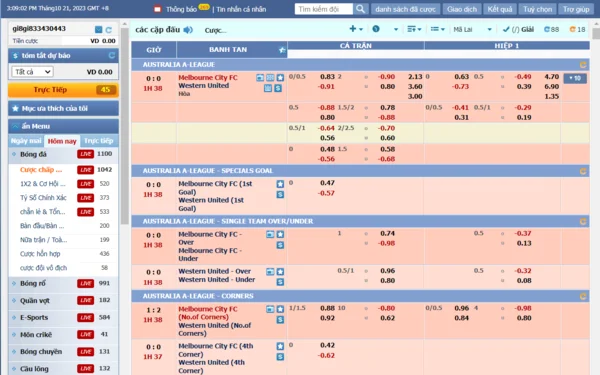This screenshot has width=600, height=375.
Task: Click the blue square icon beside the account name
Action: [x=98, y=29]
